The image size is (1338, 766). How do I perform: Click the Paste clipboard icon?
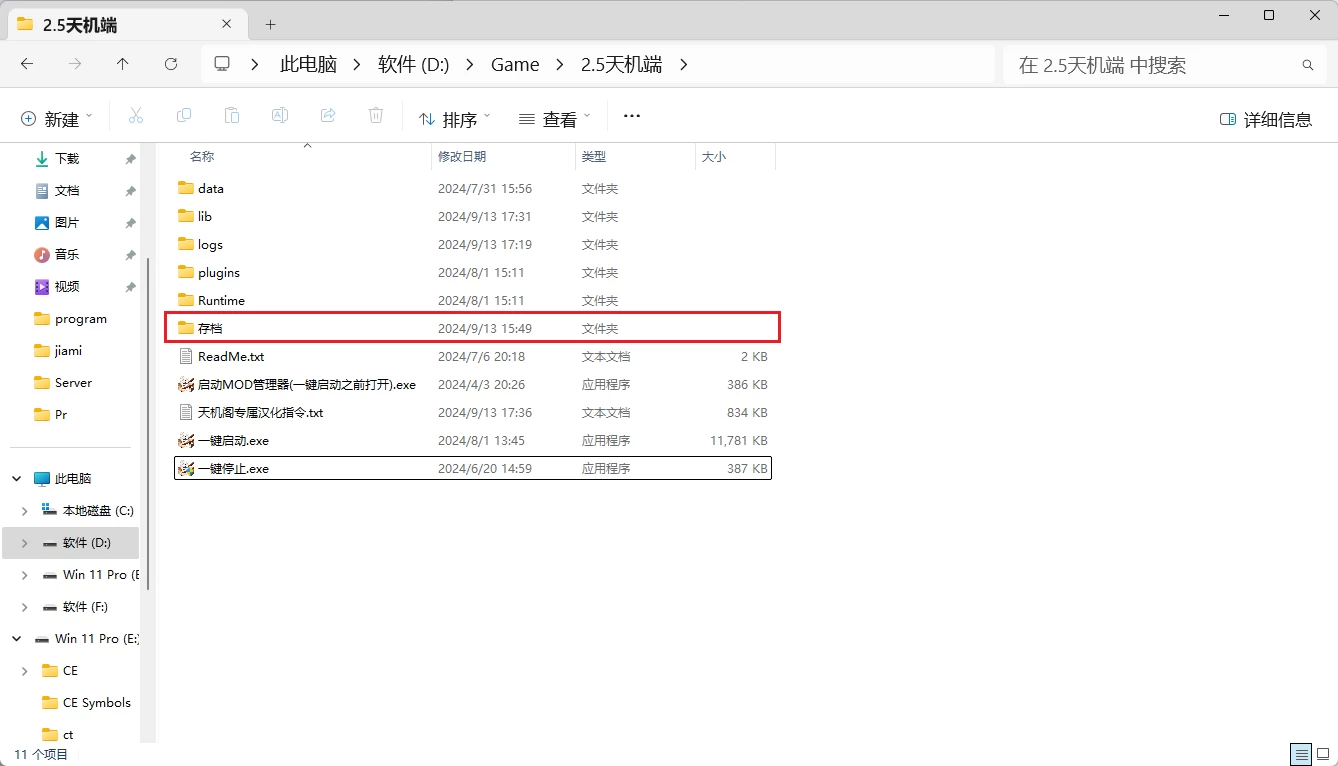[232, 116]
